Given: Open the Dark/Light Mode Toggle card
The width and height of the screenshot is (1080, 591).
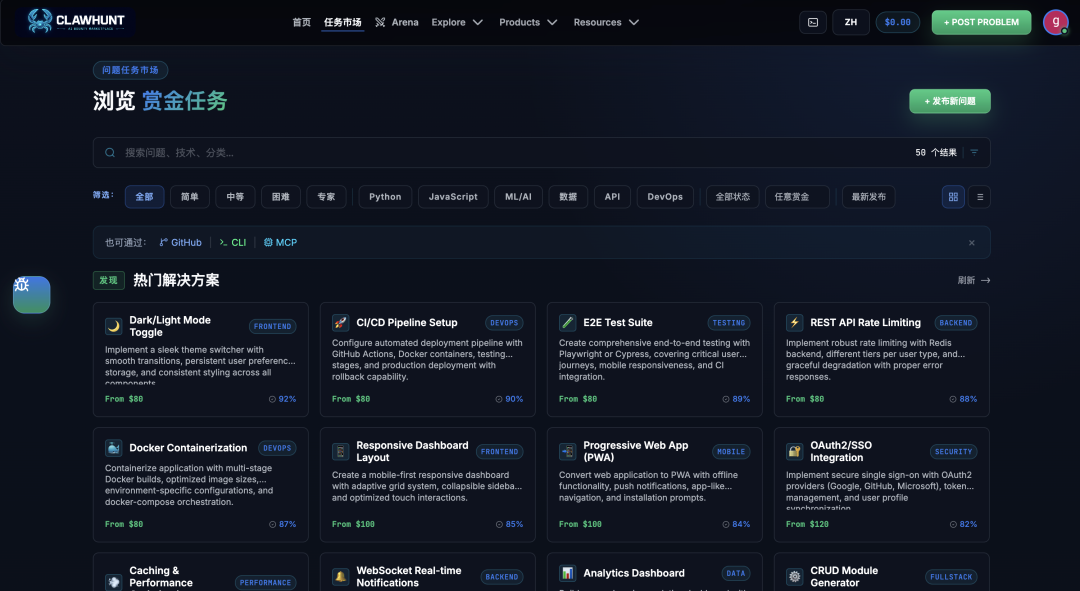Looking at the screenshot, I should click(x=200, y=359).
